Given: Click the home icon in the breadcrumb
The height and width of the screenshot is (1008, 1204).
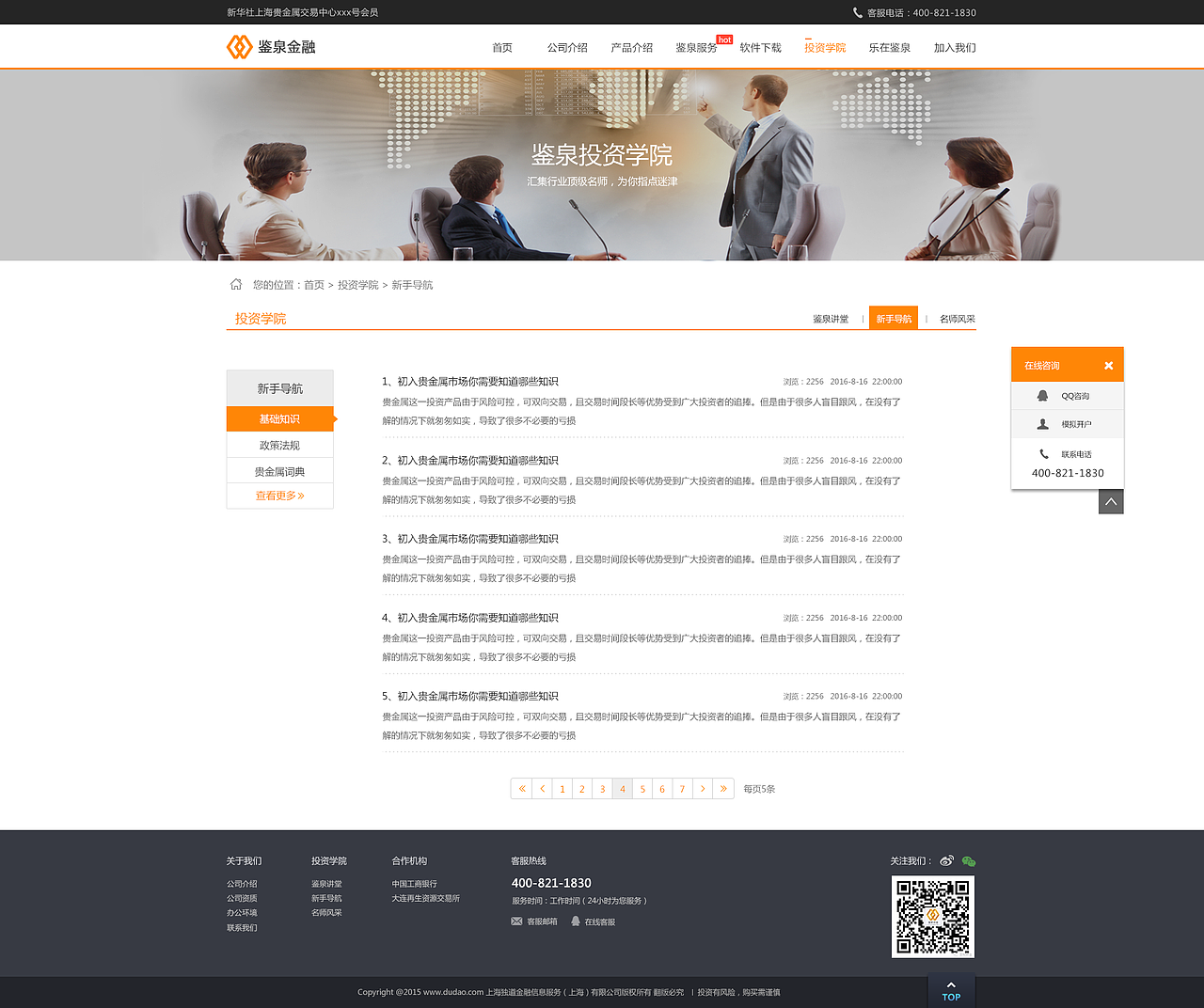Looking at the screenshot, I should (235, 283).
